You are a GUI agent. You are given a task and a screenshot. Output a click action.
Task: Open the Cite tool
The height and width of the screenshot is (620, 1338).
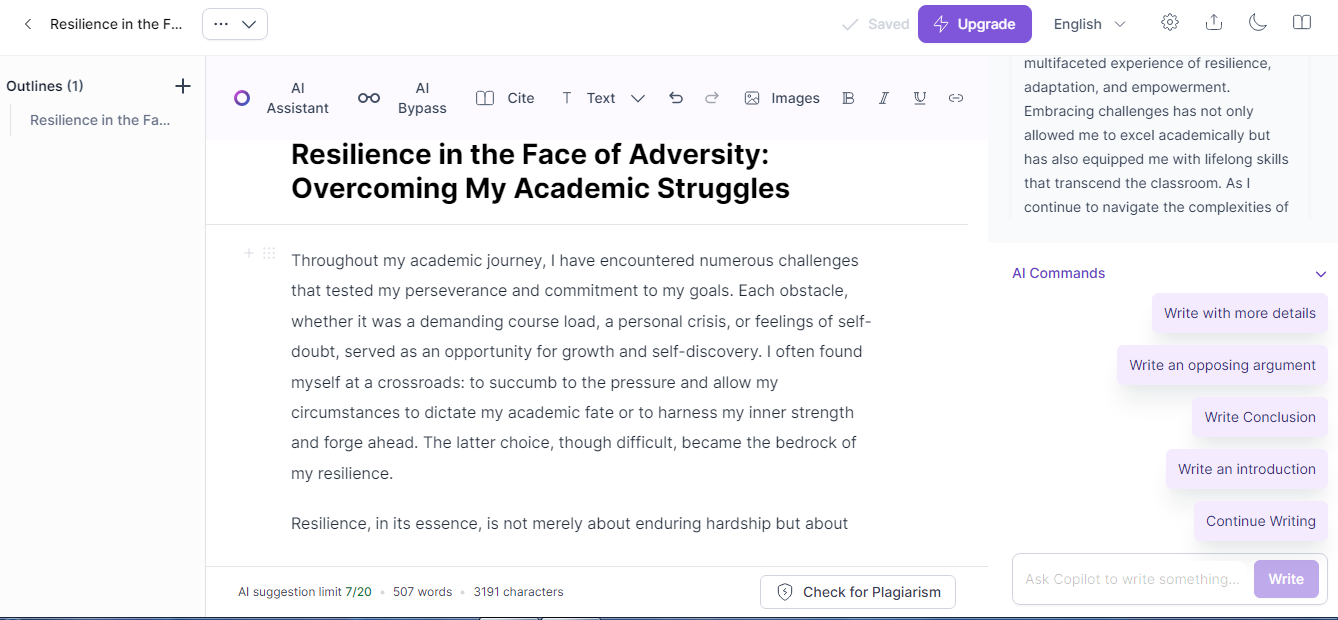click(x=505, y=98)
